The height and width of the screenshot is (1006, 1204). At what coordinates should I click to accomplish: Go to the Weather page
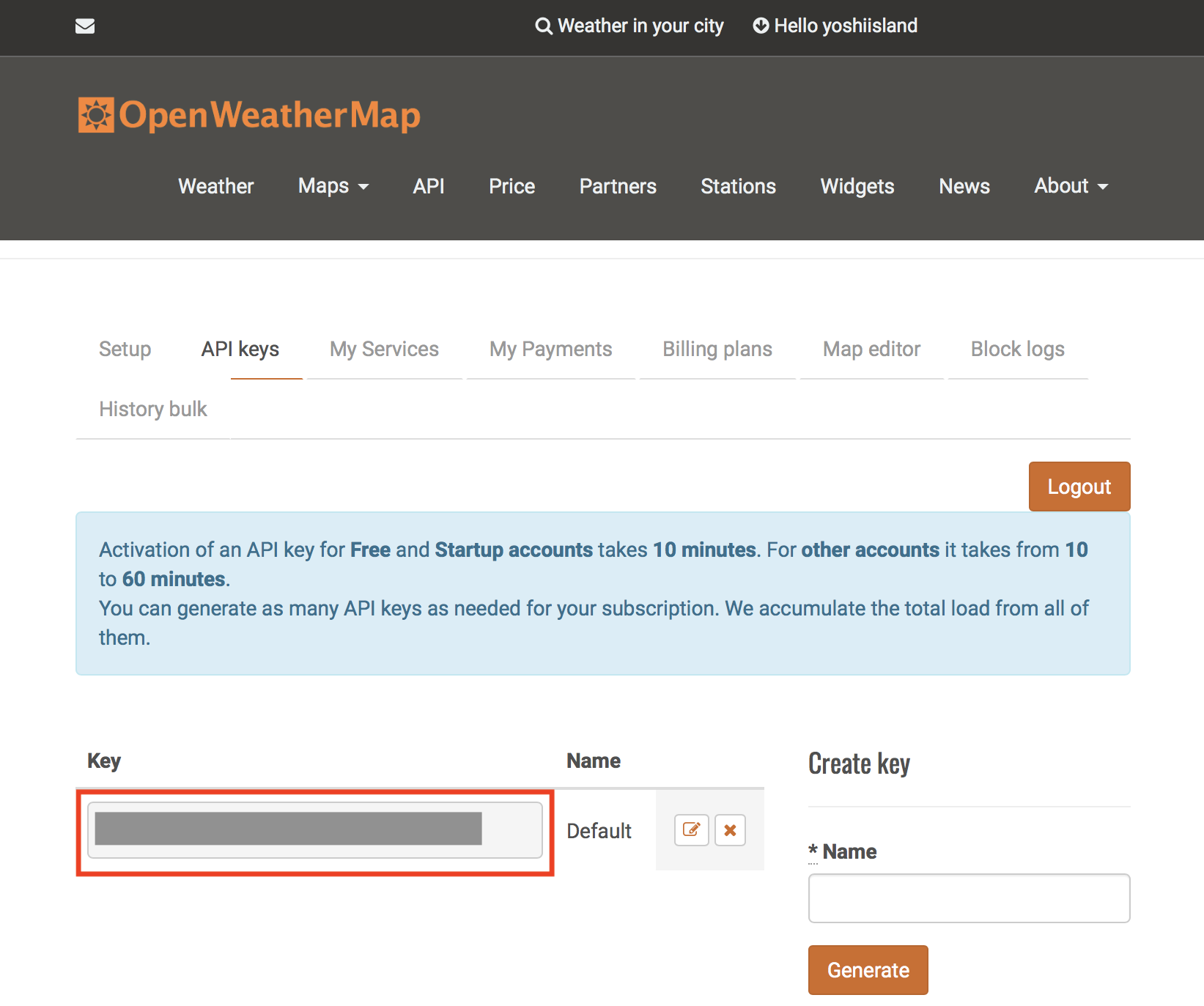coord(216,186)
